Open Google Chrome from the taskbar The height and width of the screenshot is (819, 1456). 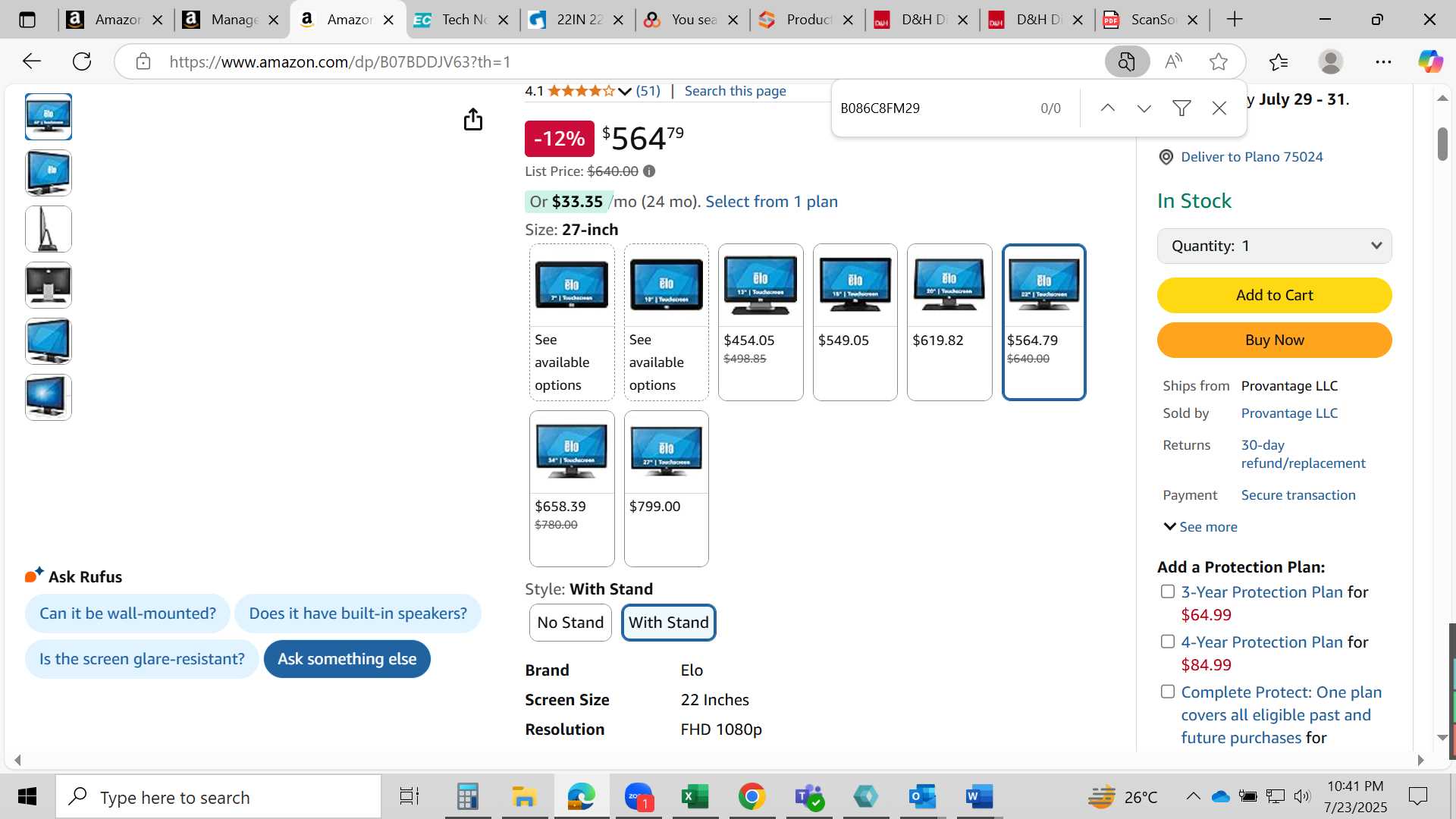pyautogui.click(x=752, y=797)
